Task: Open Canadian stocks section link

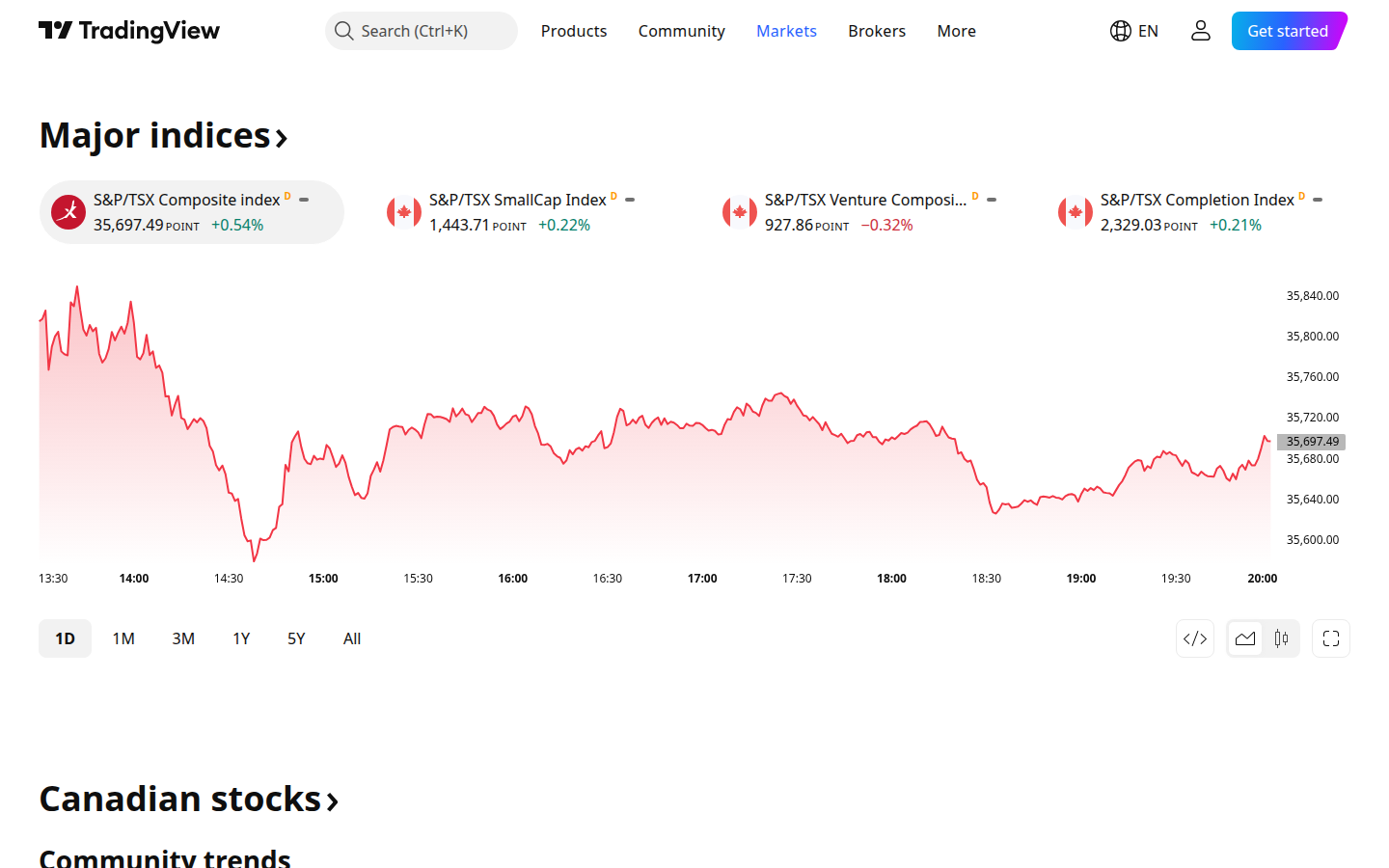Action: tap(189, 800)
